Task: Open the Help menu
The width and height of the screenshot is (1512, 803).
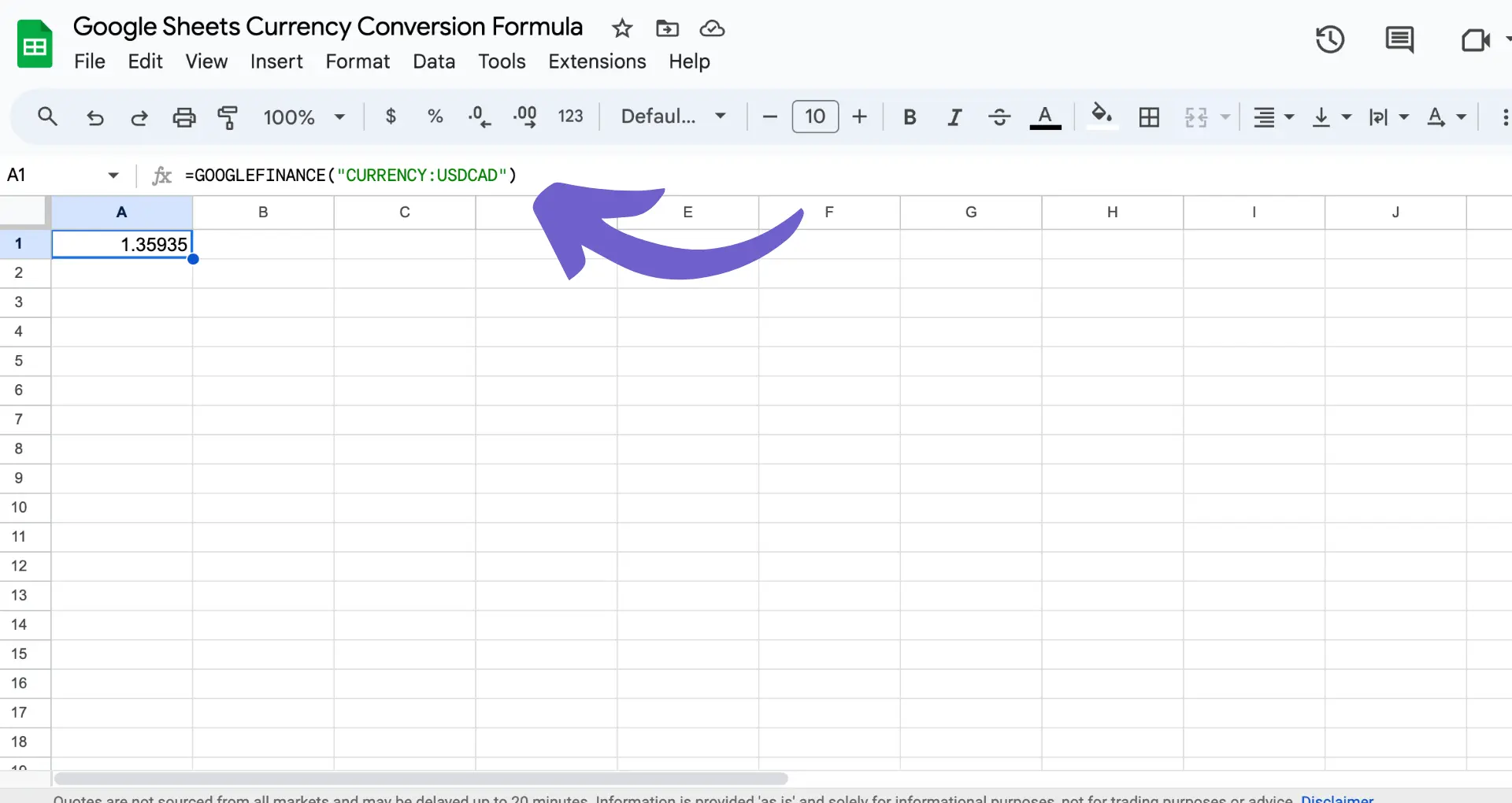Action: coord(689,61)
